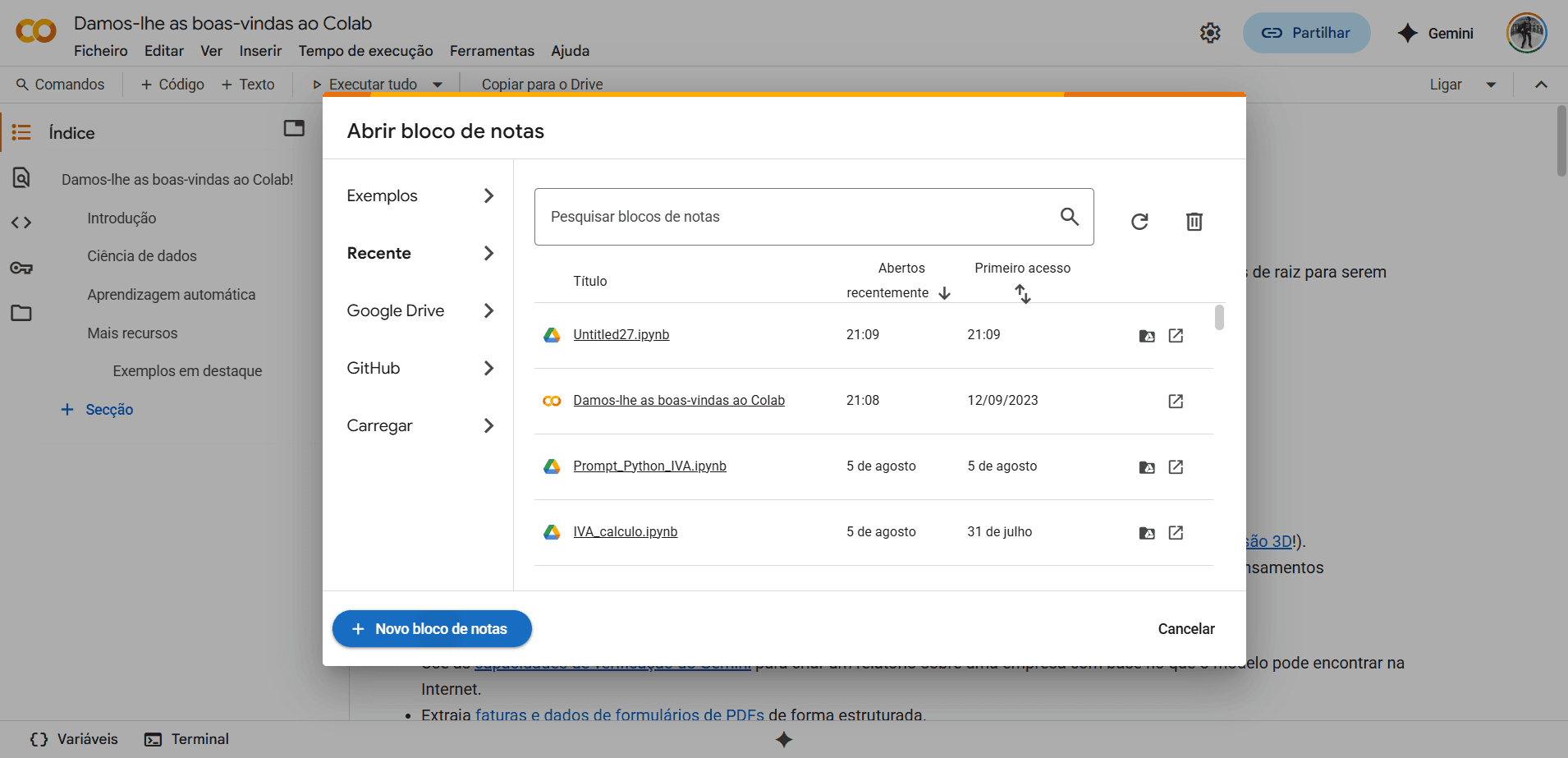Open Damos-lhe as boas-vindas ao Colab in new tab
This screenshot has width=1568, height=758.
coord(1176,401)
